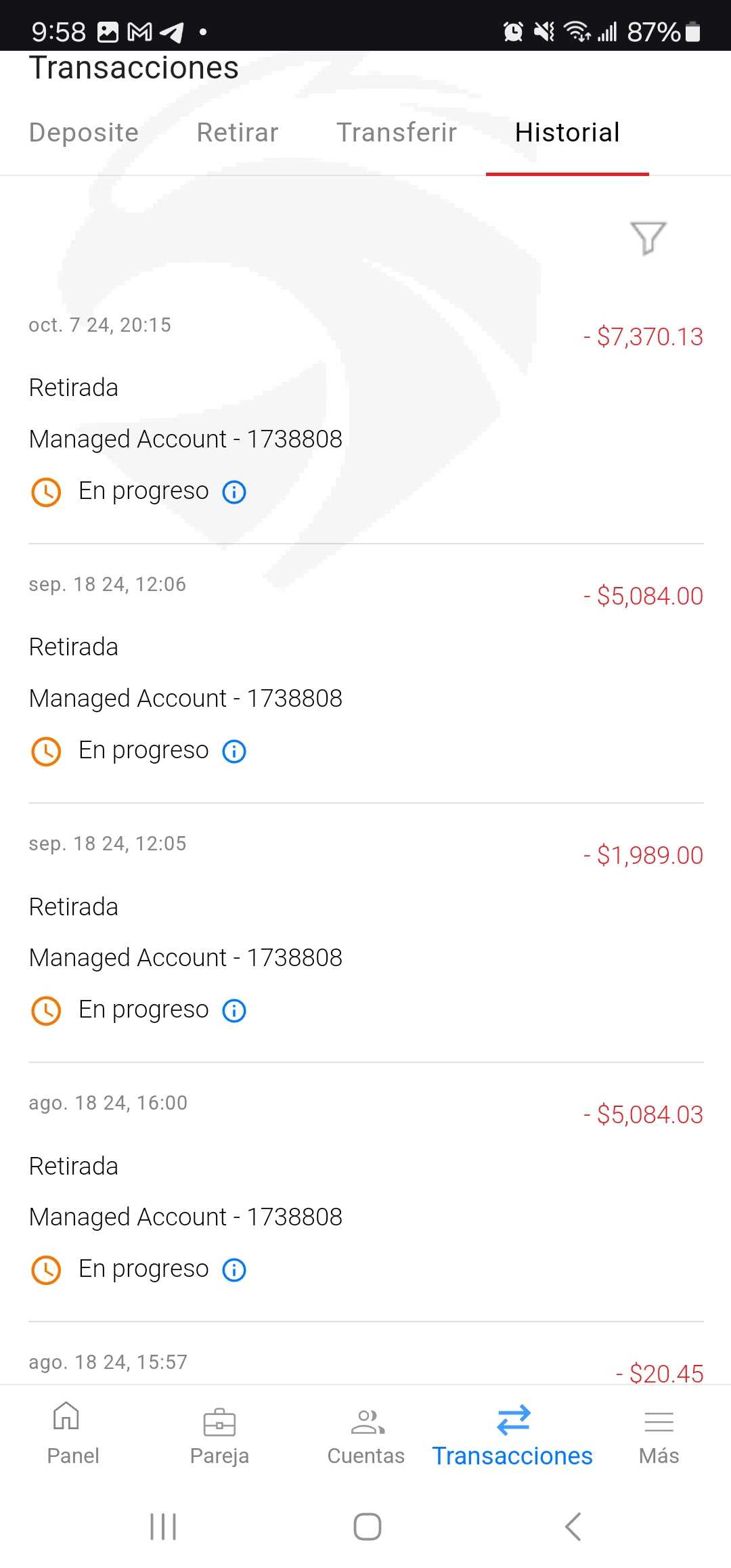The height and width of the screenshot is (1568, 731).
Task: Switch to the Retirar tab
Action: pyautogui.click(x=238, y=133)
